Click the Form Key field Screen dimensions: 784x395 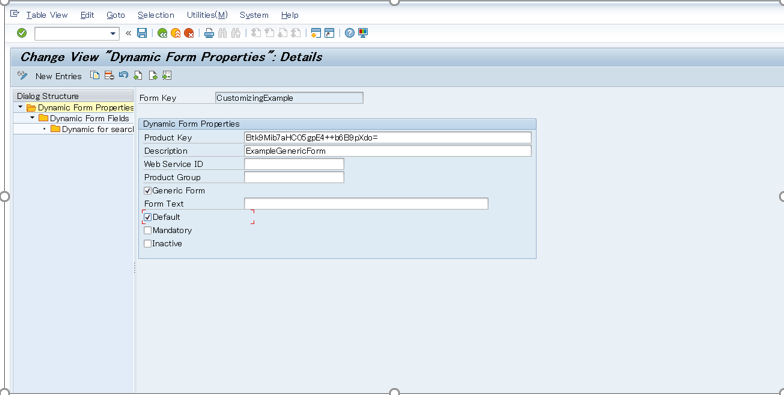pos(289,98)
